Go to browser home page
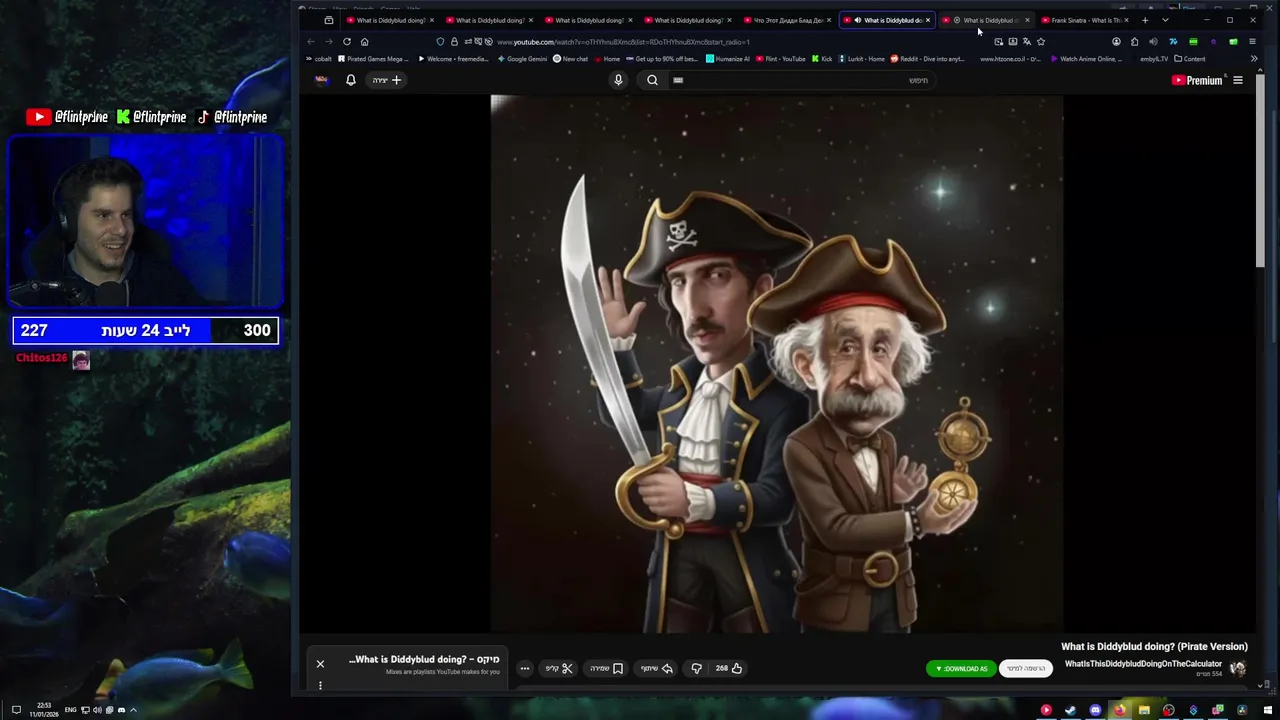Viewport: 1280px width, 720px height. click(364, 41)
